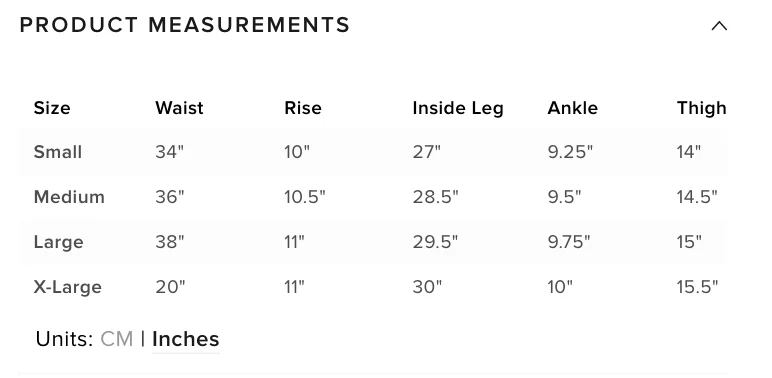
Task: Switch units to CM
Action: coord(117,339)
